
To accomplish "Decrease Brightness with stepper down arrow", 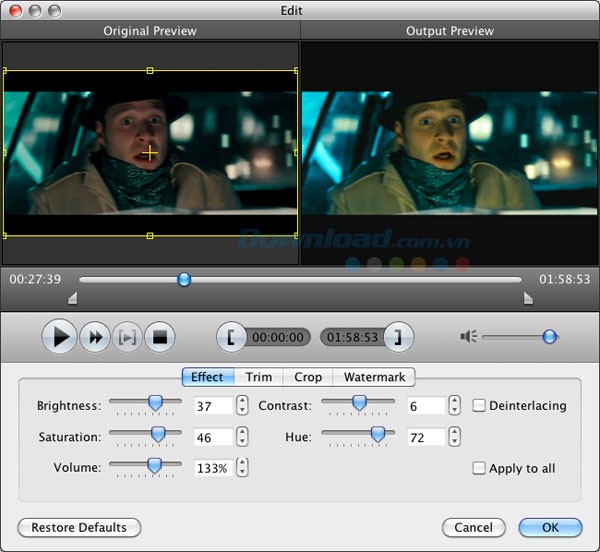I will click(242, 410).
